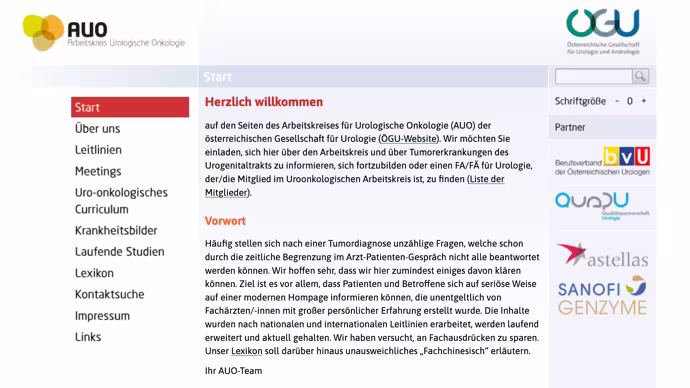Select the Start menu item
The width and height of the screenshot is (690, 388).
click(130, 107)
